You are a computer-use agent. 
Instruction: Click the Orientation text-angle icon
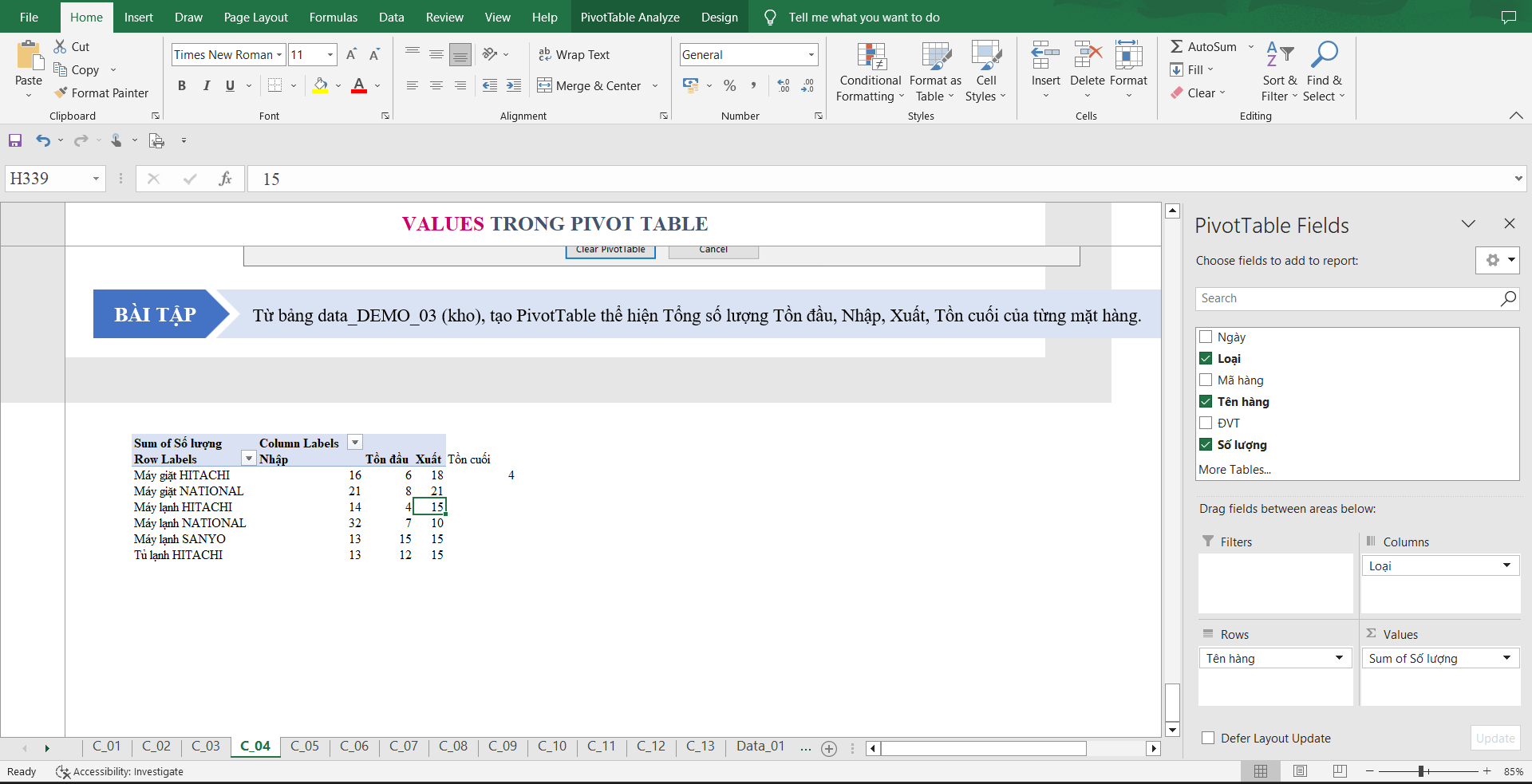pyautogui.click(x=490, y=54)
